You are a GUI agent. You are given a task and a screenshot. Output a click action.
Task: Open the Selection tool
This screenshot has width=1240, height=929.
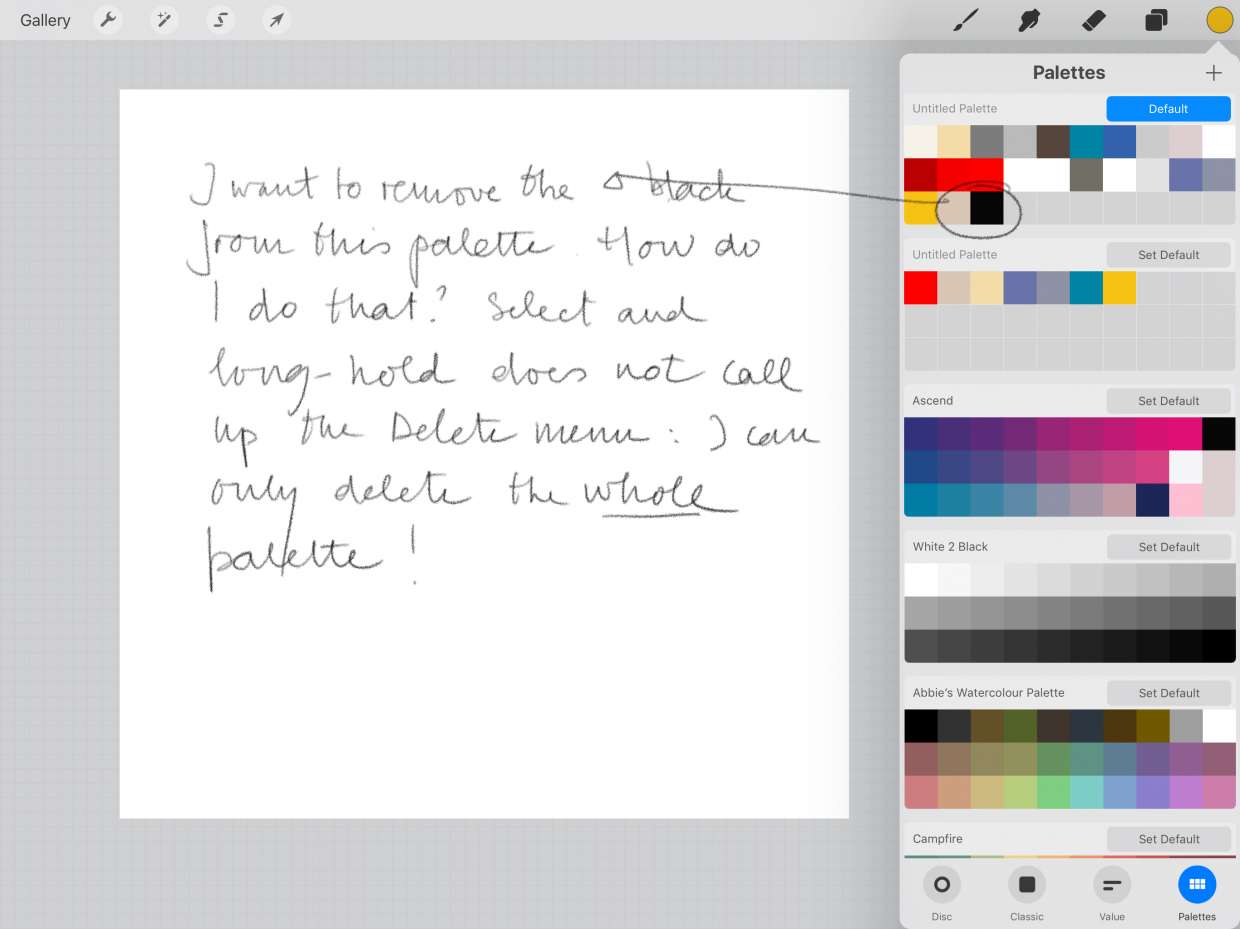(220, 19)
